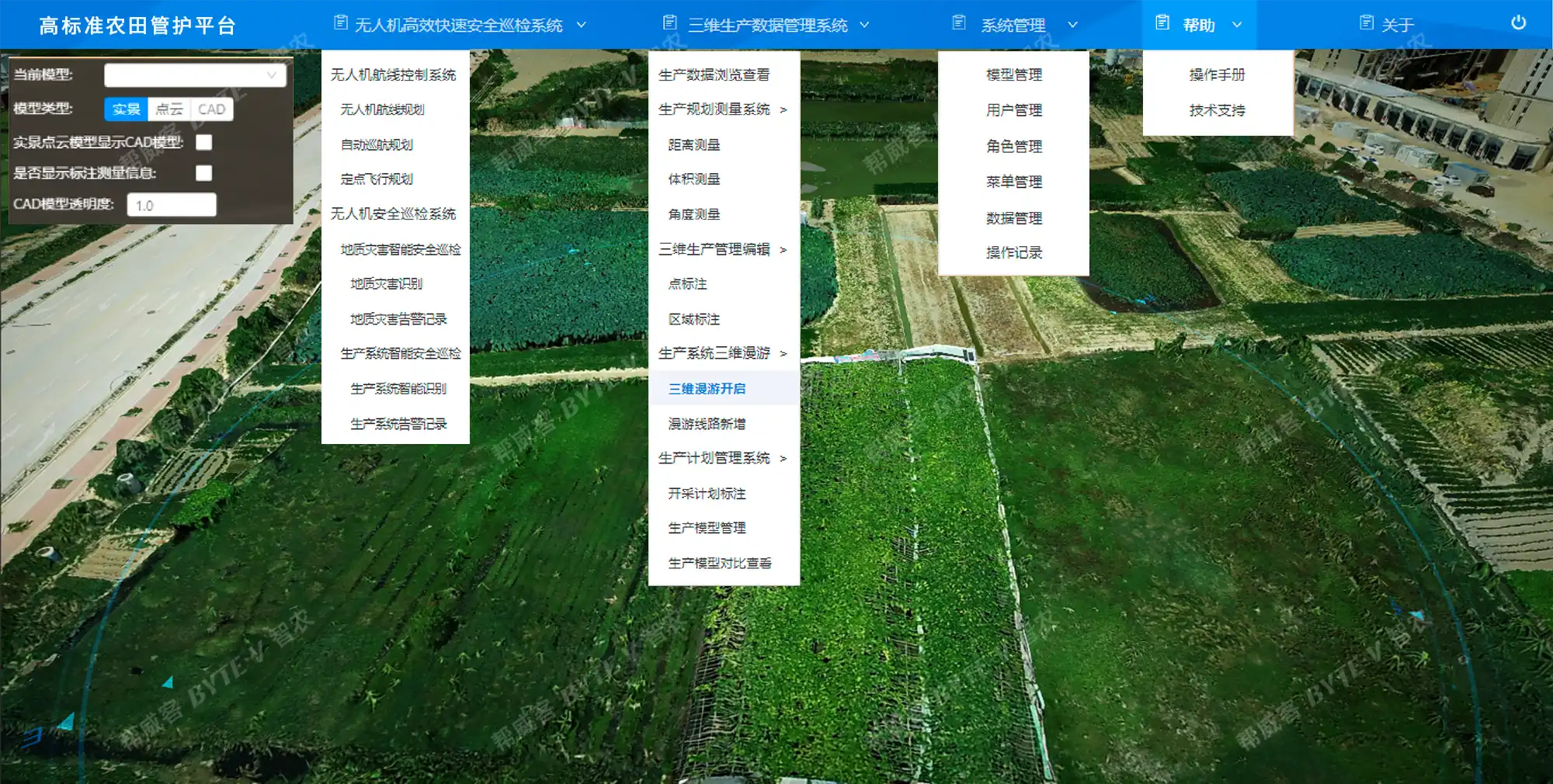This screenshot has width=1553, height=784.
Task: Collapse 三维生产数据管理系统 menu chevron
Action: [864, 25]
